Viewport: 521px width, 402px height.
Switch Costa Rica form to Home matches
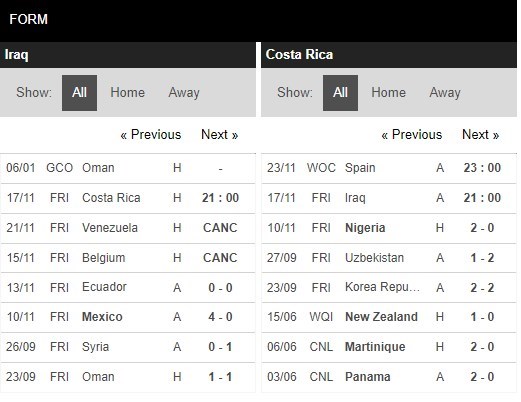tap(388, 93)
